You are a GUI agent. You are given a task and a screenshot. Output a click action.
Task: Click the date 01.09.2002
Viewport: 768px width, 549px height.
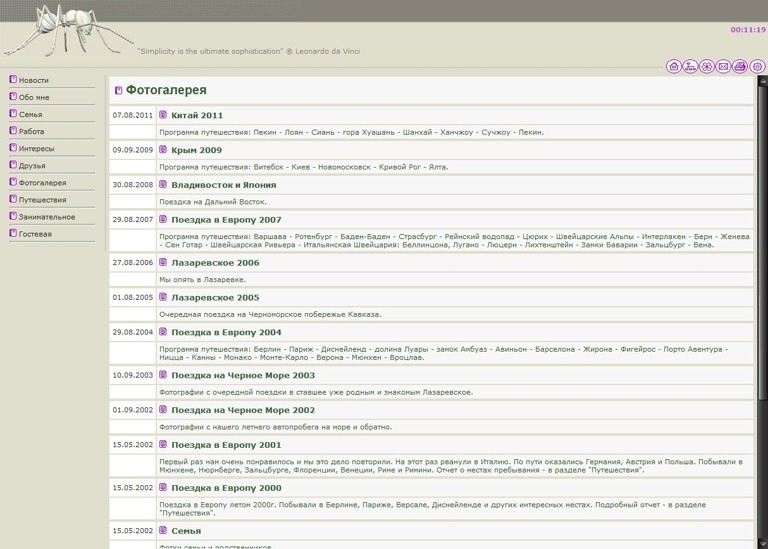point(133,410)
